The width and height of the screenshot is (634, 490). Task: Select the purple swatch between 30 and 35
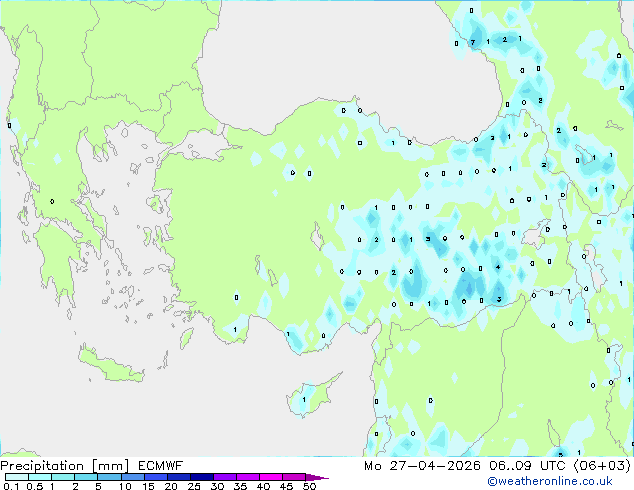(224, 477)
